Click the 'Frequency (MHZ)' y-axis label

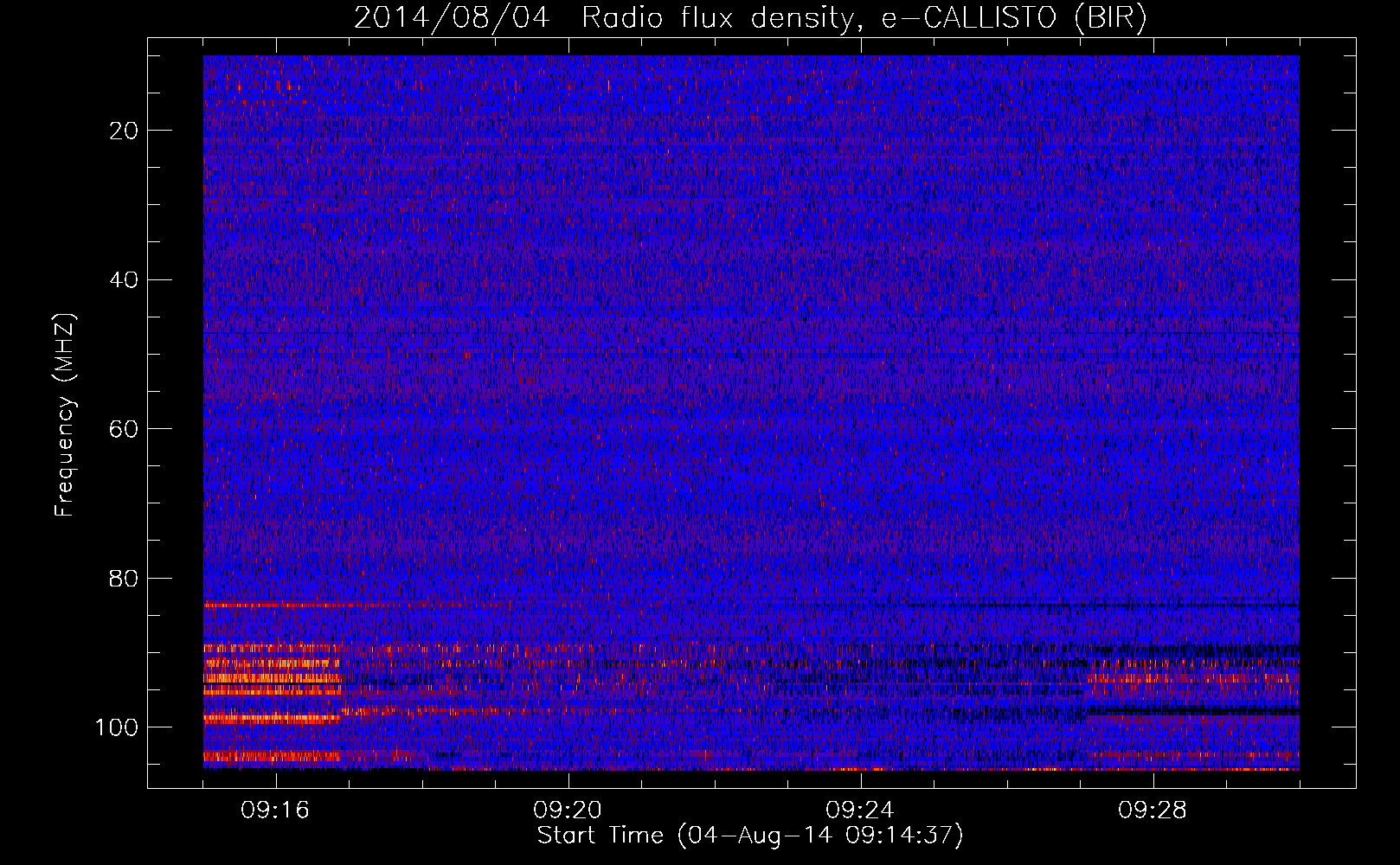tap(65, 415)
